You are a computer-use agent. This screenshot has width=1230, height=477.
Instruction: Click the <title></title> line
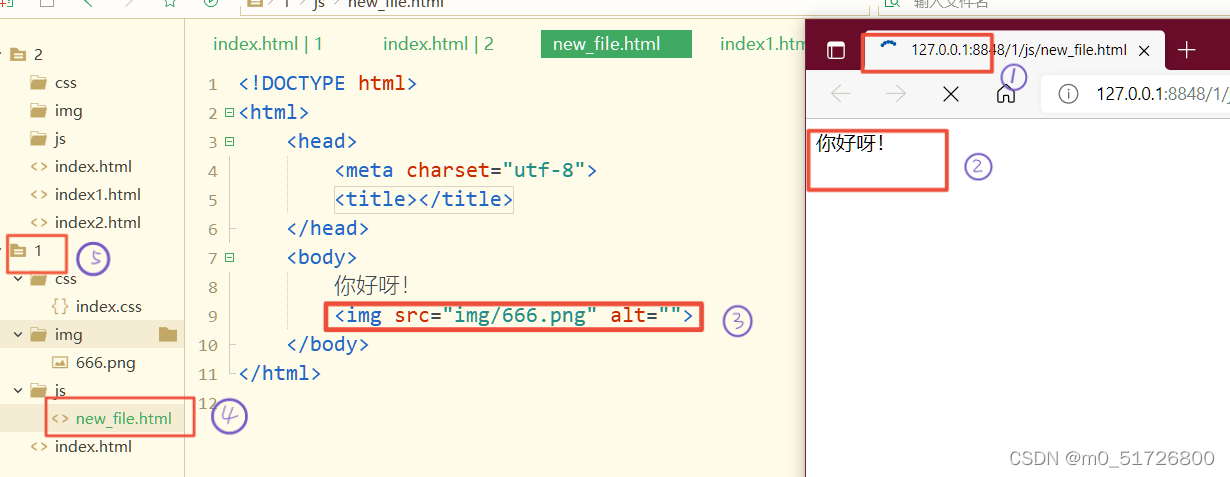424,200
